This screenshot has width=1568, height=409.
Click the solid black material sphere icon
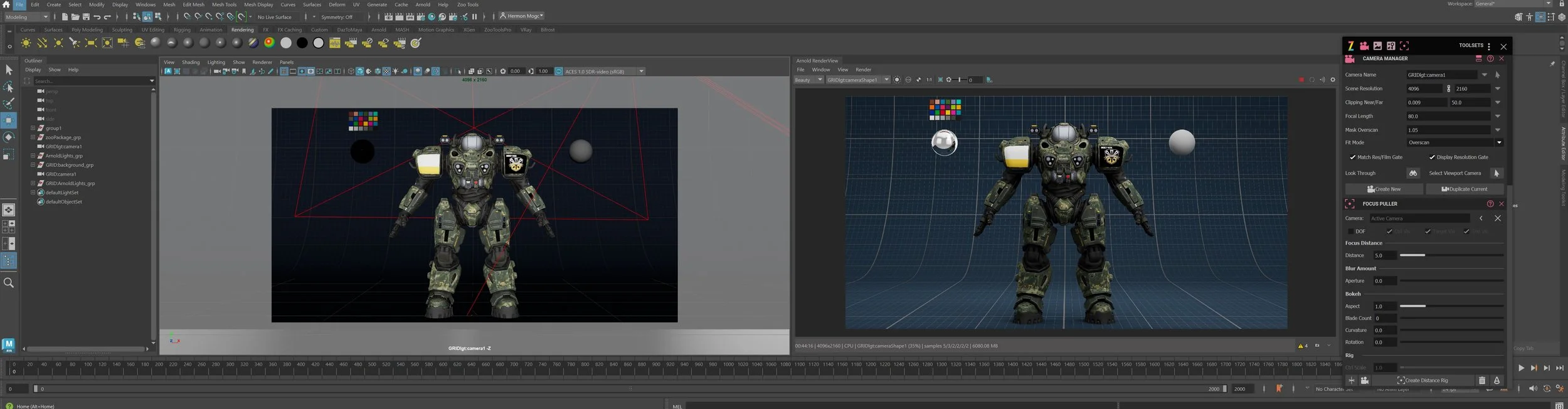[302, 43]
